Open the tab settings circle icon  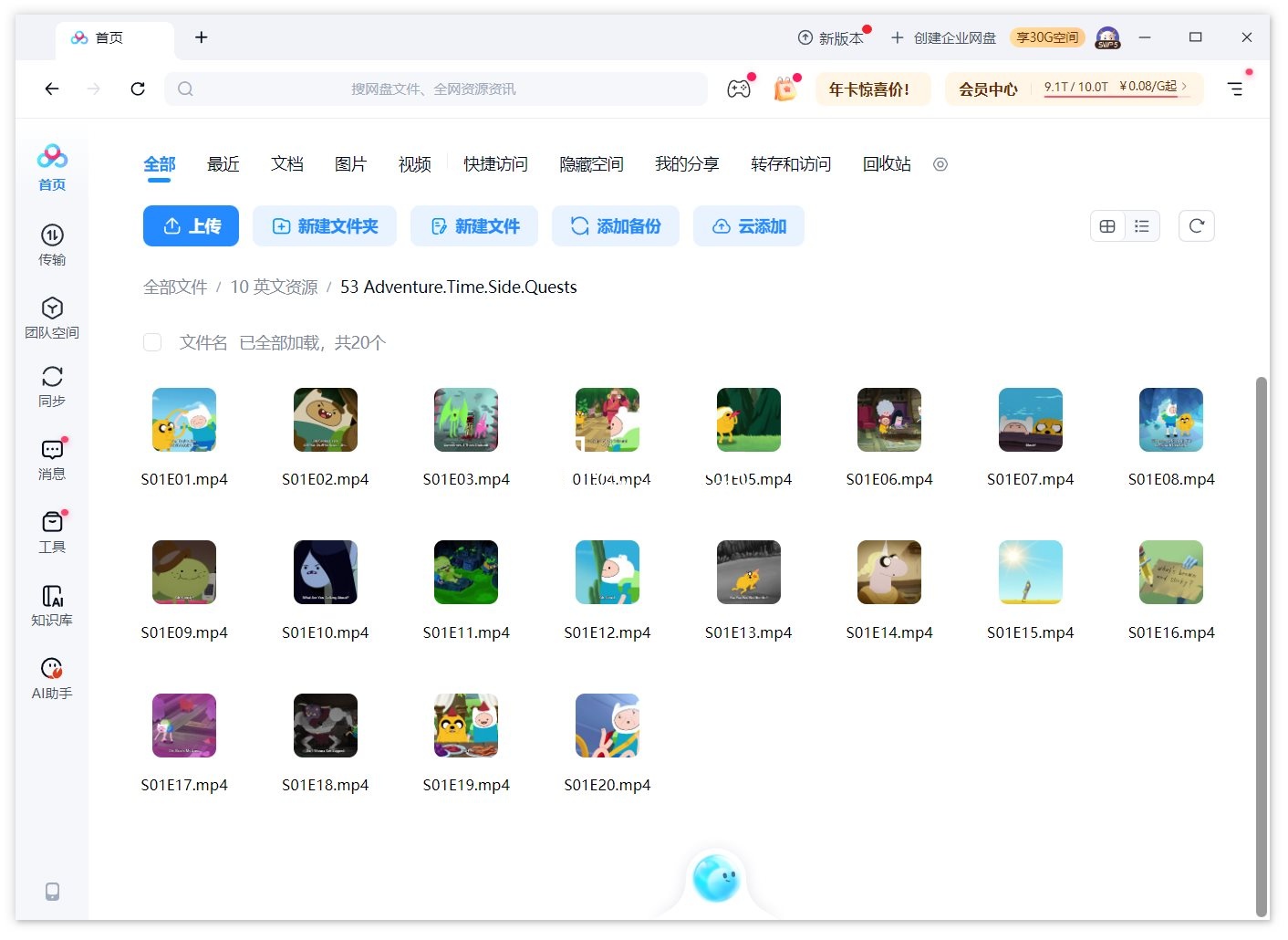[x=940, y=164]
